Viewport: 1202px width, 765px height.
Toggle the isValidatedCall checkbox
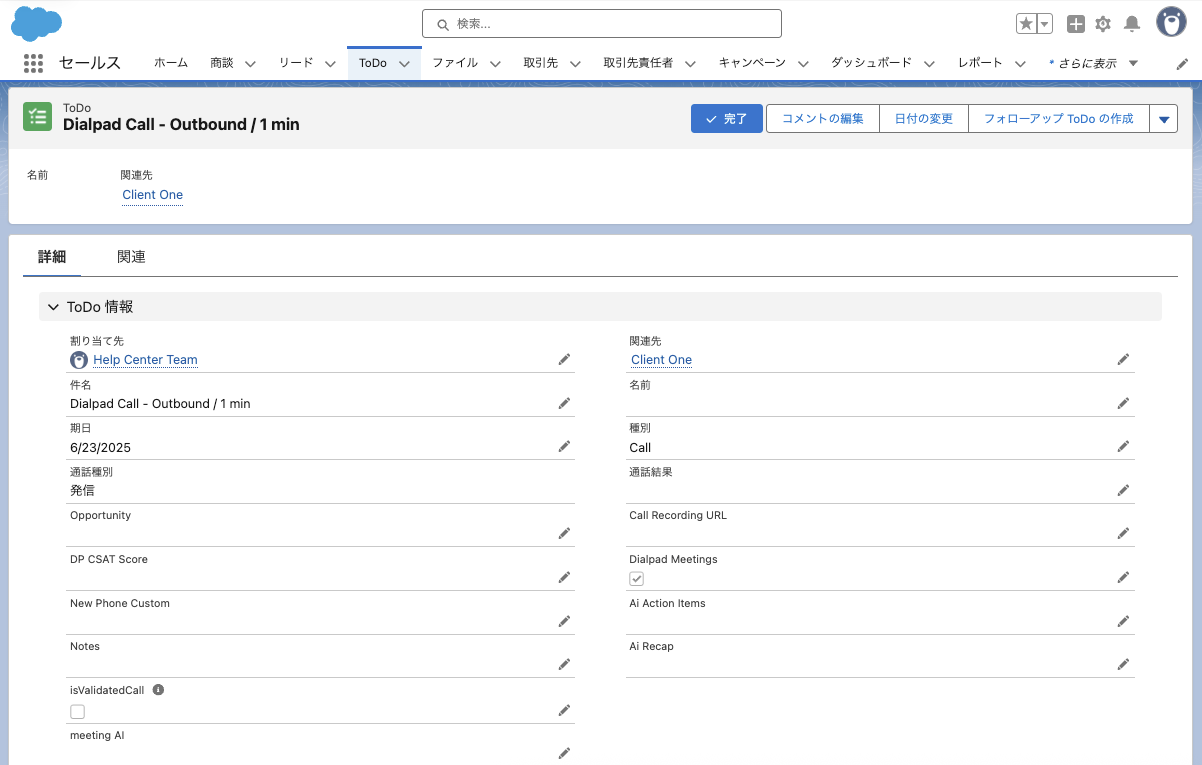pos(77,712)
